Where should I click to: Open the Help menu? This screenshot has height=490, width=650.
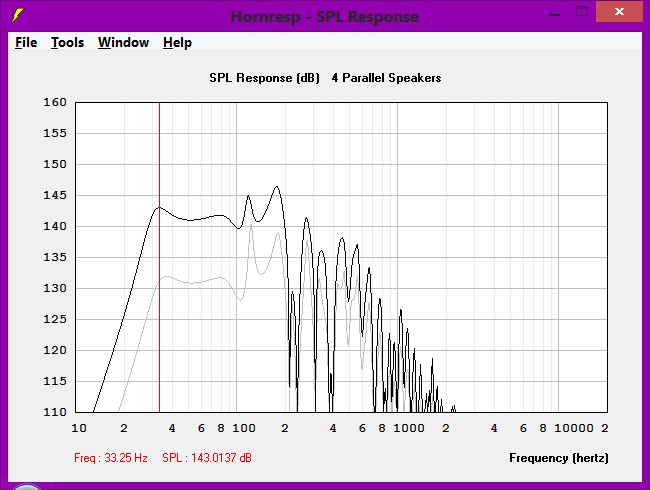tap(177, 42)
